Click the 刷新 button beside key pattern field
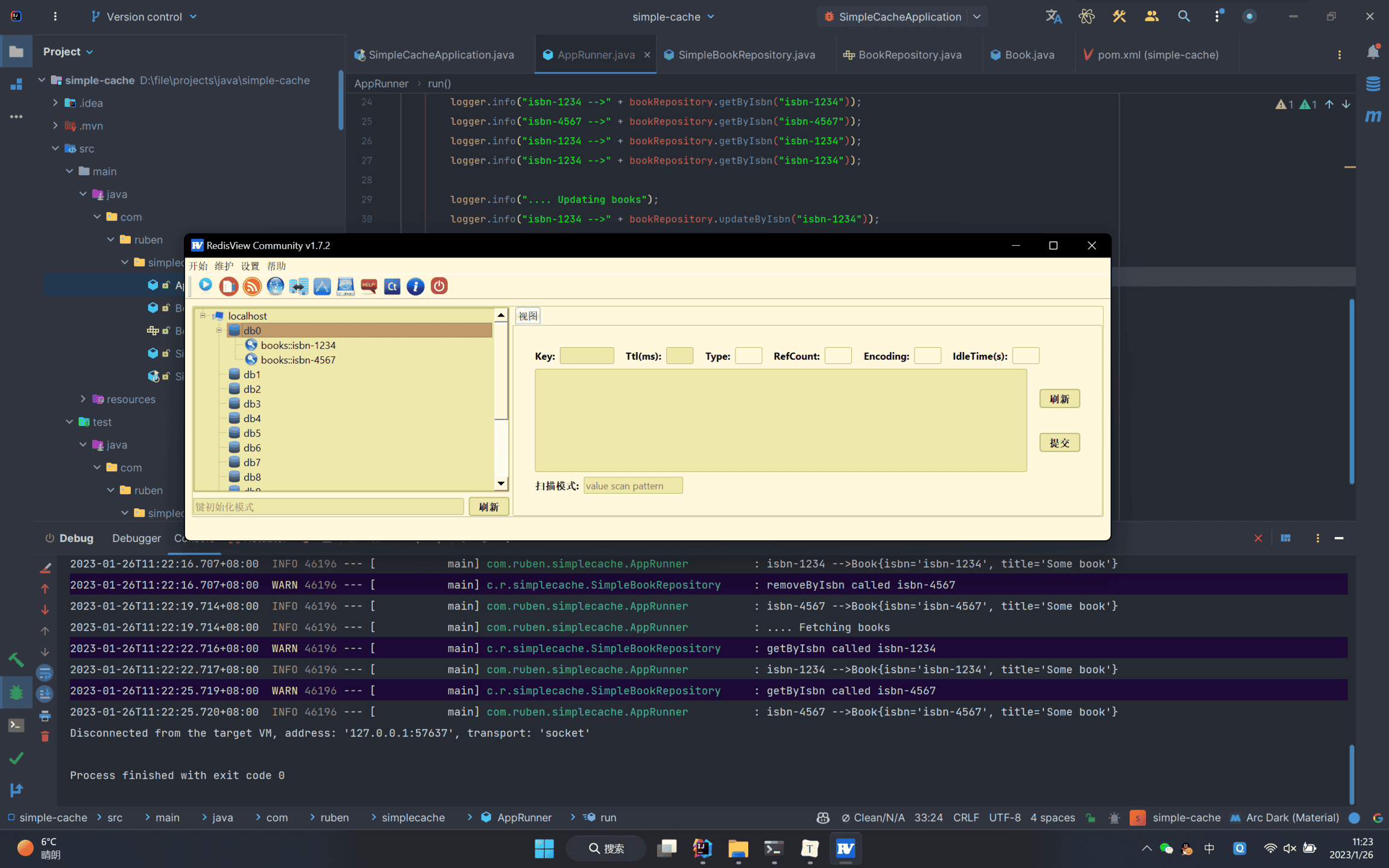The image size is (1389, 868). [488, 507]
